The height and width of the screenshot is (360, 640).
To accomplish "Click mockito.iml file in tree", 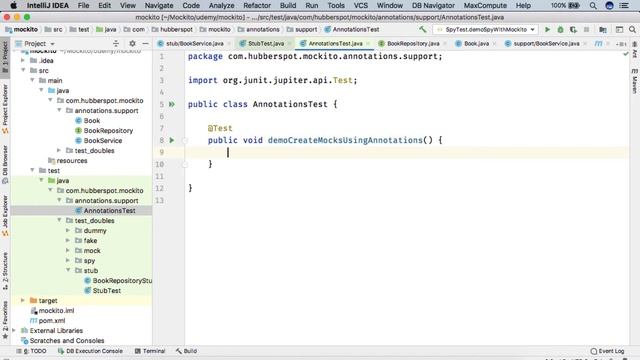I will tap(56, 311).
